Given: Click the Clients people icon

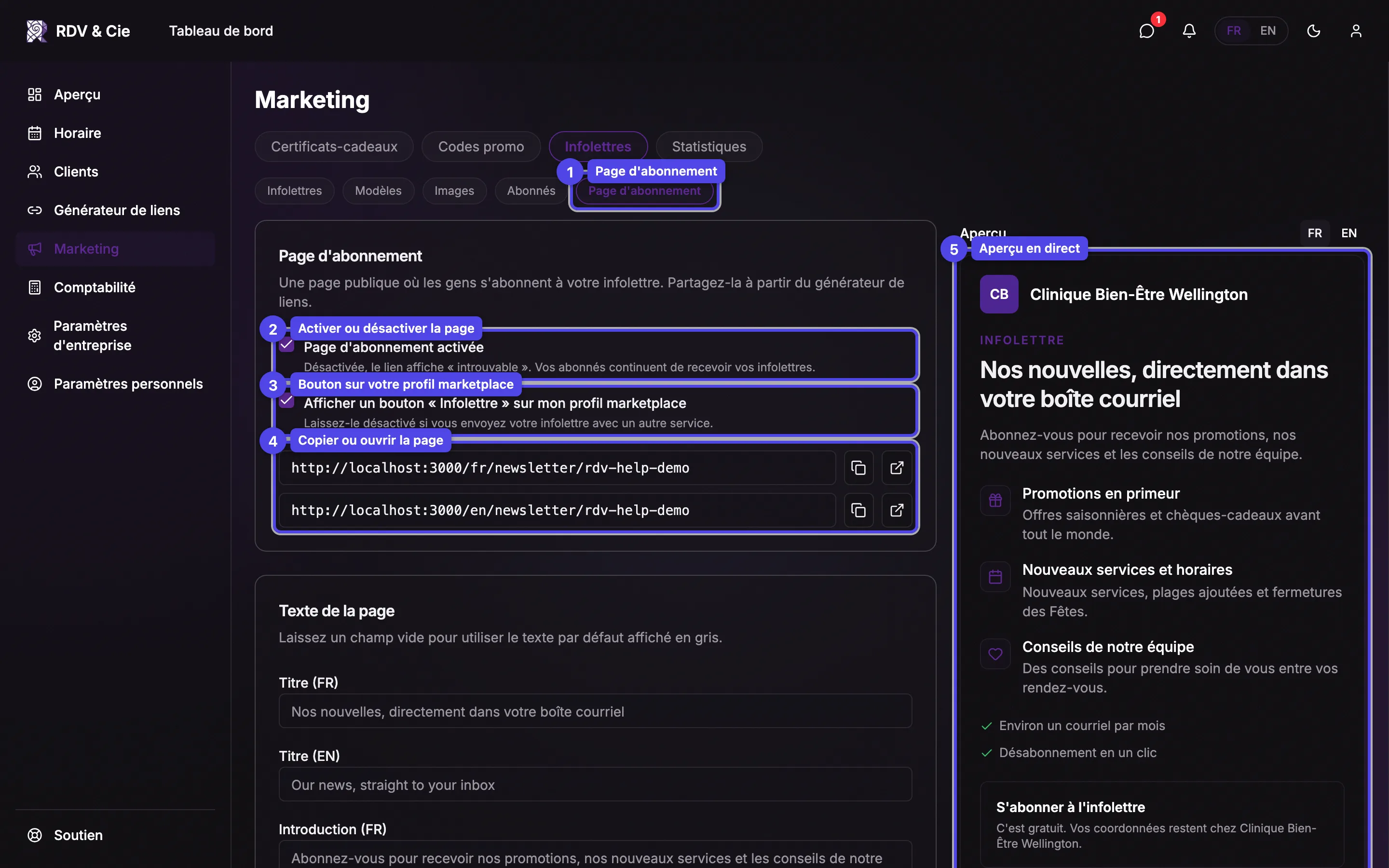Looking at the screenshot, I should tap(34, 171).
